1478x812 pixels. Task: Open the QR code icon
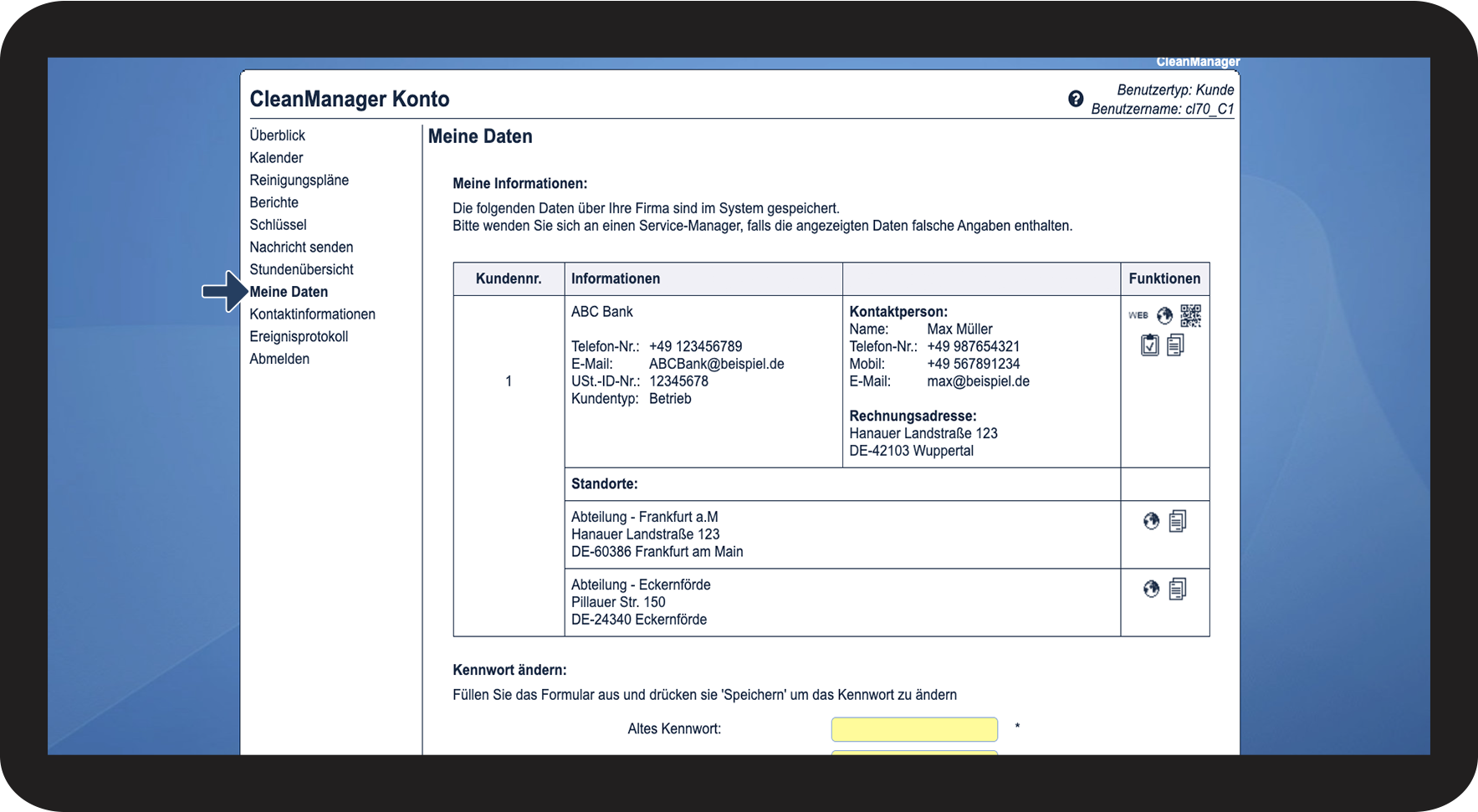(x=1190, y=315)
